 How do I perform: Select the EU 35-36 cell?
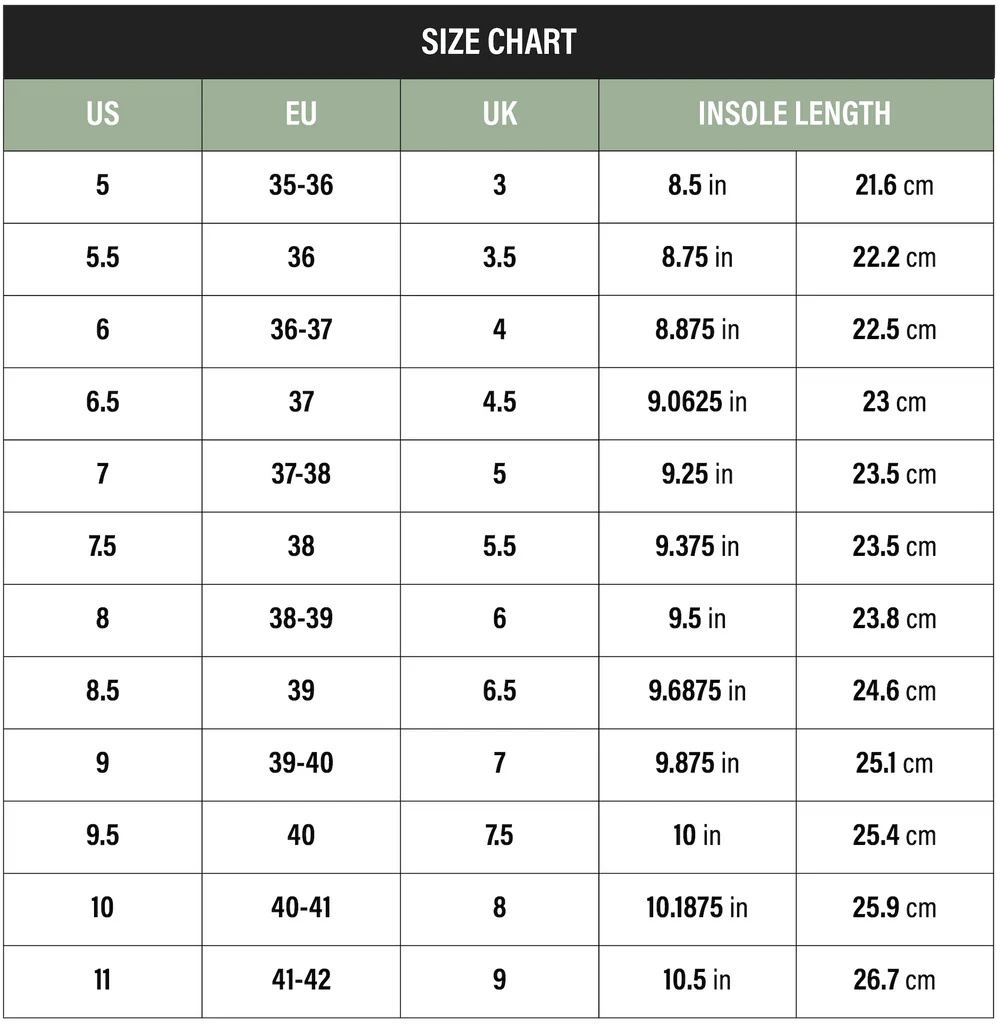[301, 186]
